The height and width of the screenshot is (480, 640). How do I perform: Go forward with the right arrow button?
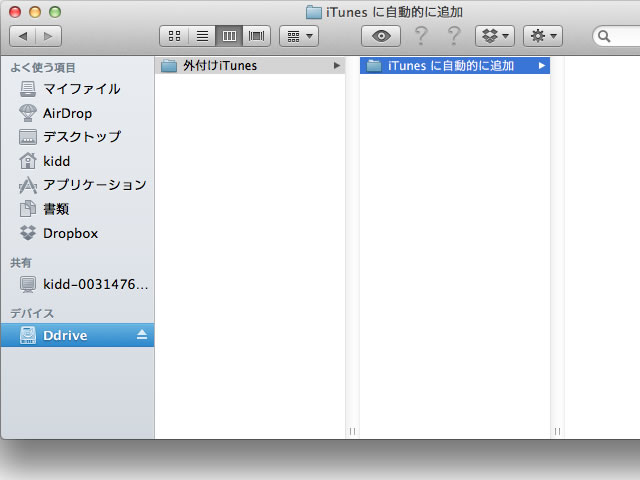pos(49,36)
